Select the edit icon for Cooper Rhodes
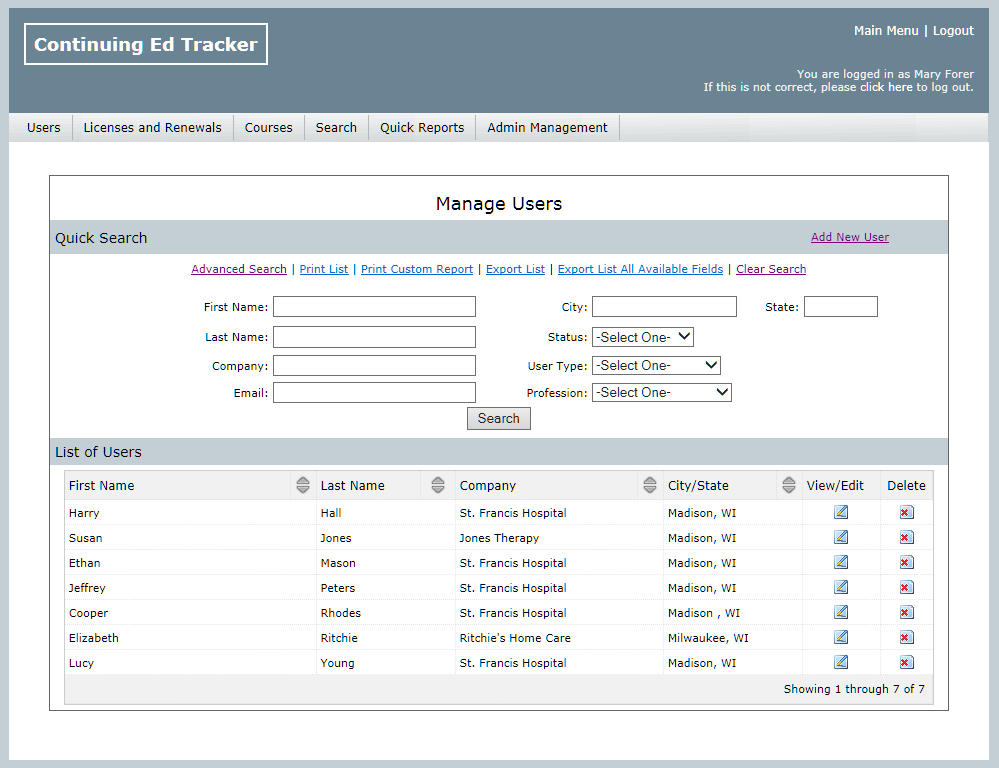 click(840, 612)
